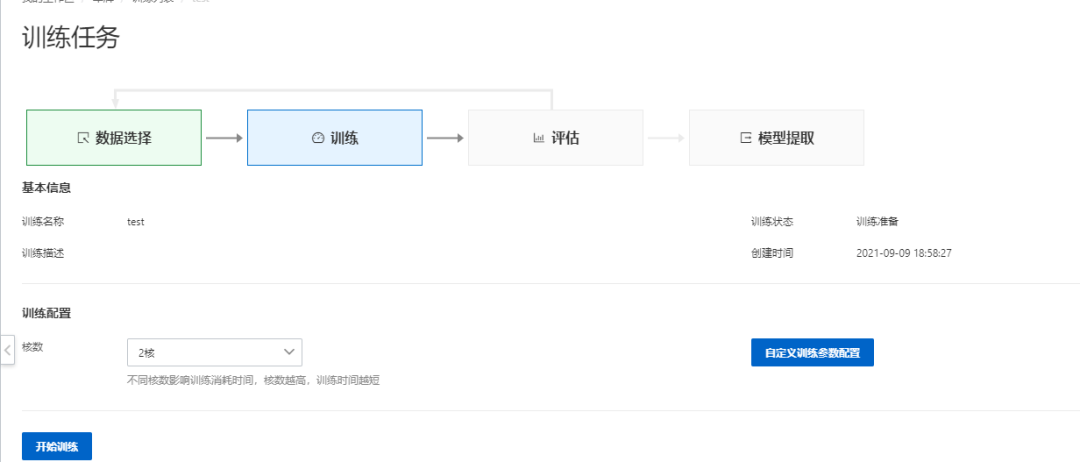Screen dimensions: 1080x462
Task: Open the 核数 dropdown showing 2核
Action: [x=215, y=353]
